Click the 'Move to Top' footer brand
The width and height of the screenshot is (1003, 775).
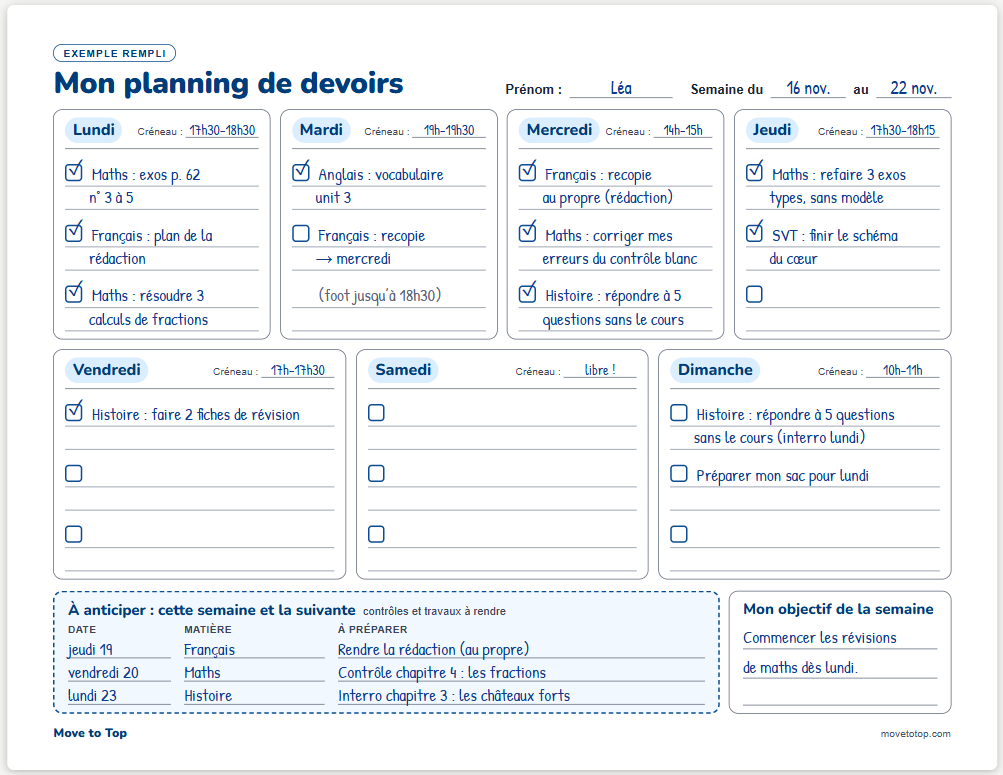[x=90, y=733]
